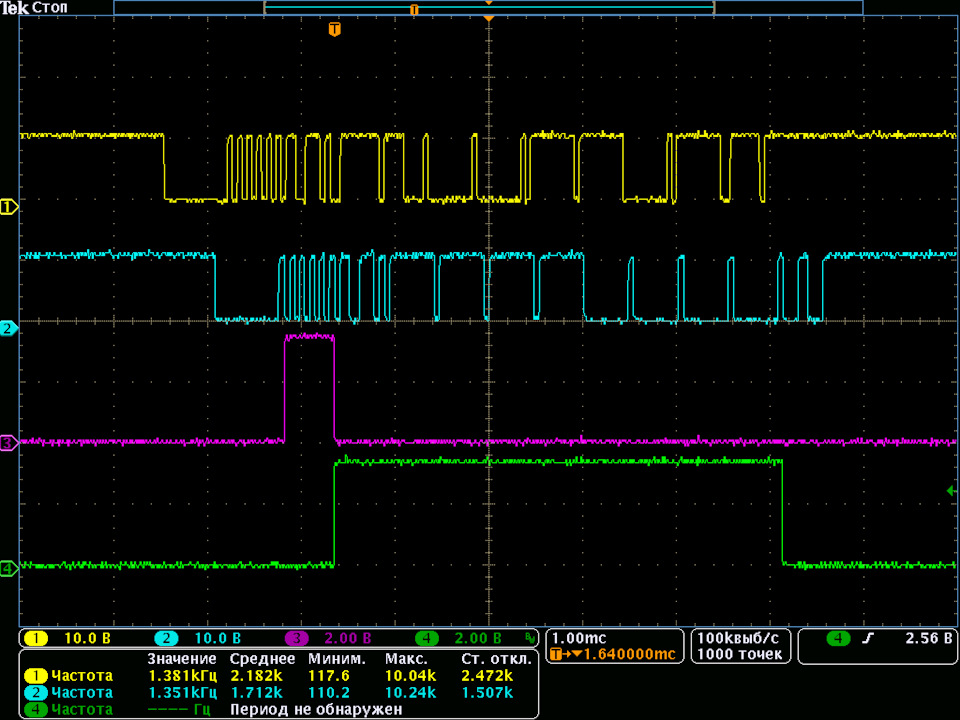
Task: Click the Макс. column header
Action: (x=407, y=659)
